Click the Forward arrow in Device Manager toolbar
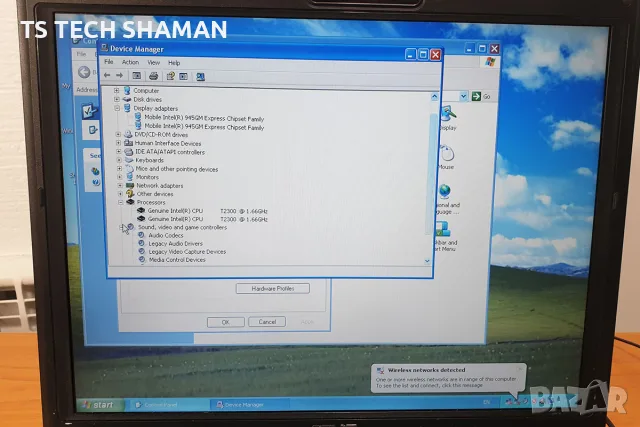 120,75
